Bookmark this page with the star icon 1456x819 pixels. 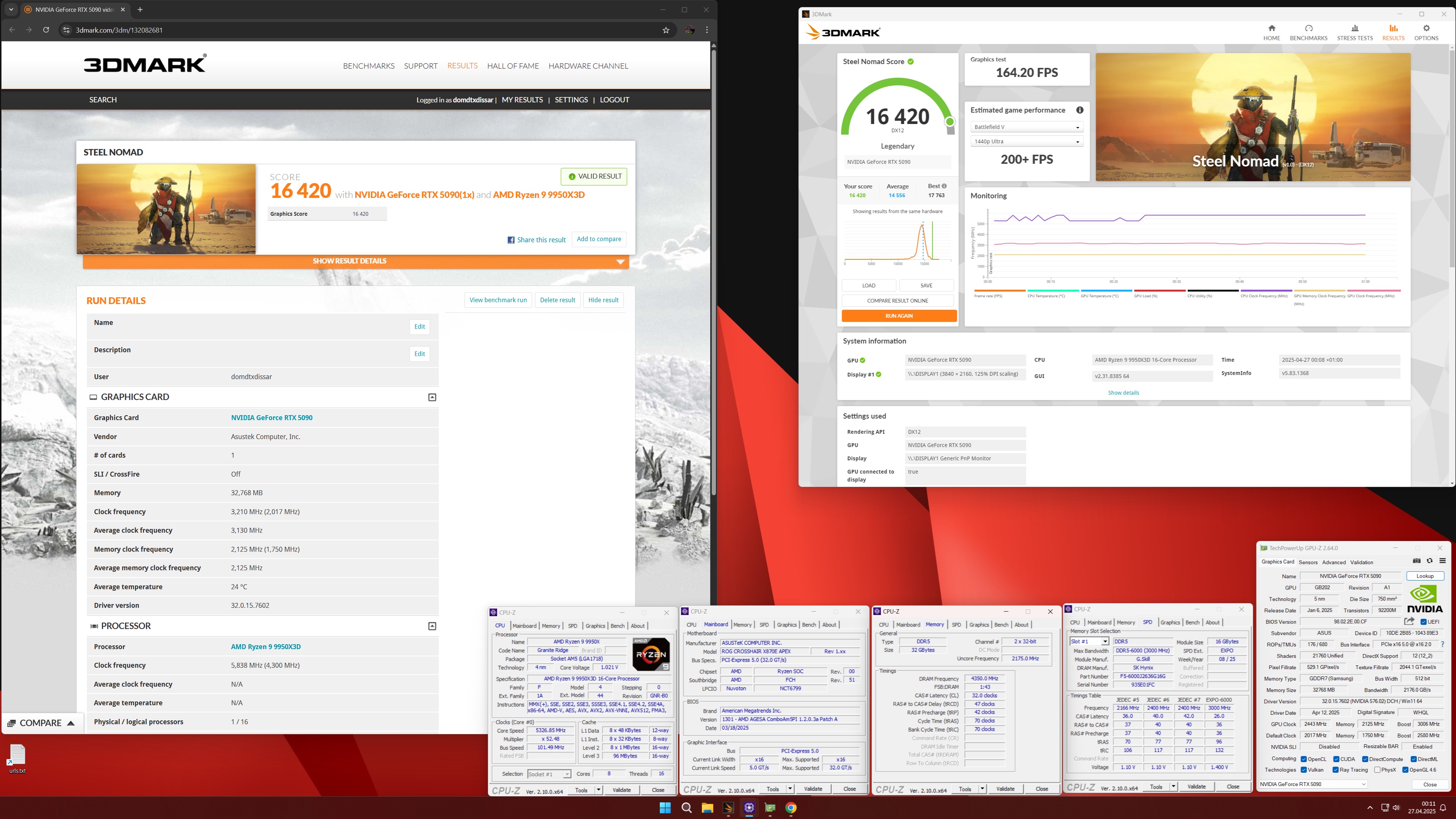pos(666,30)
